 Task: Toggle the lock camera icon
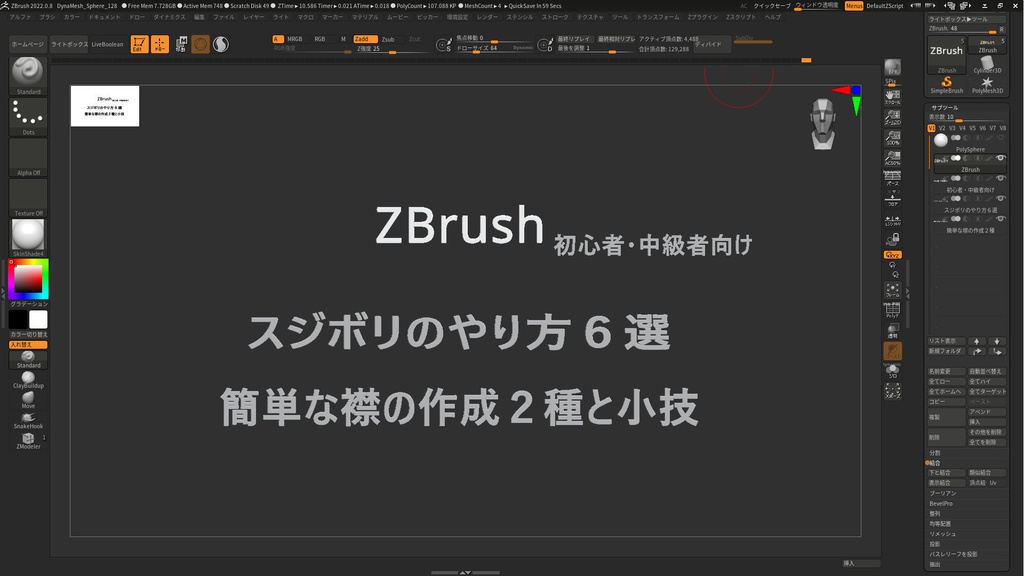tap(892, 239)
